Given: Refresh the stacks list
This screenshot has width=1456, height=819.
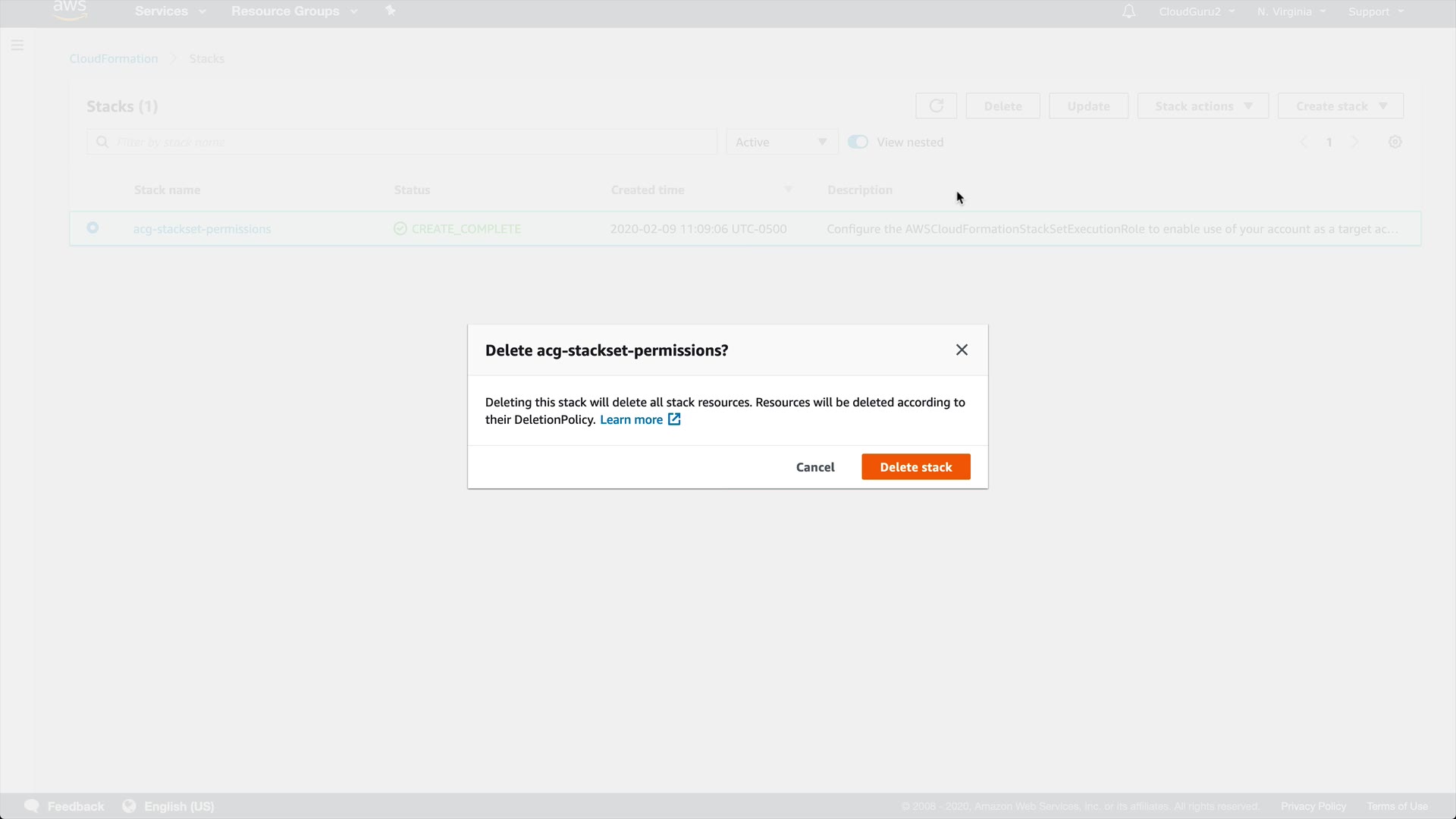Looking at the screenshot, I should [x=936, y=106].
